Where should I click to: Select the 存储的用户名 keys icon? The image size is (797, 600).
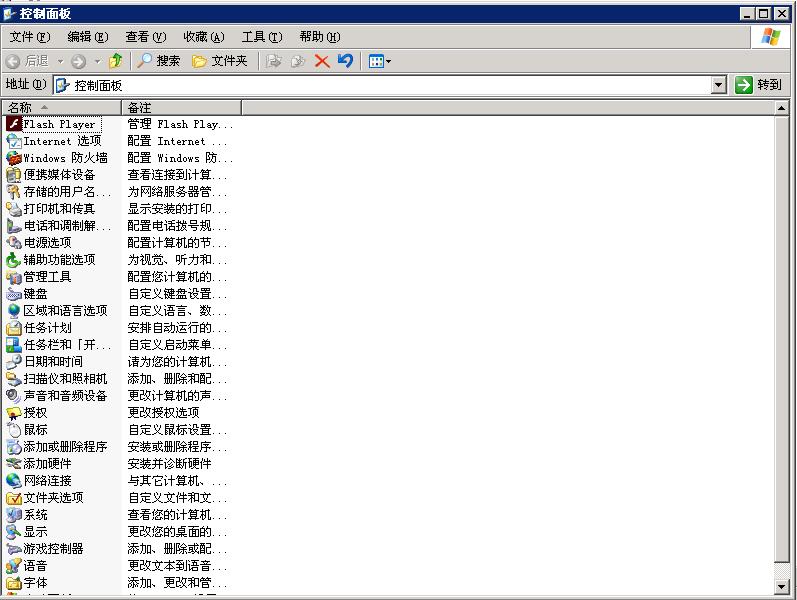14,192
